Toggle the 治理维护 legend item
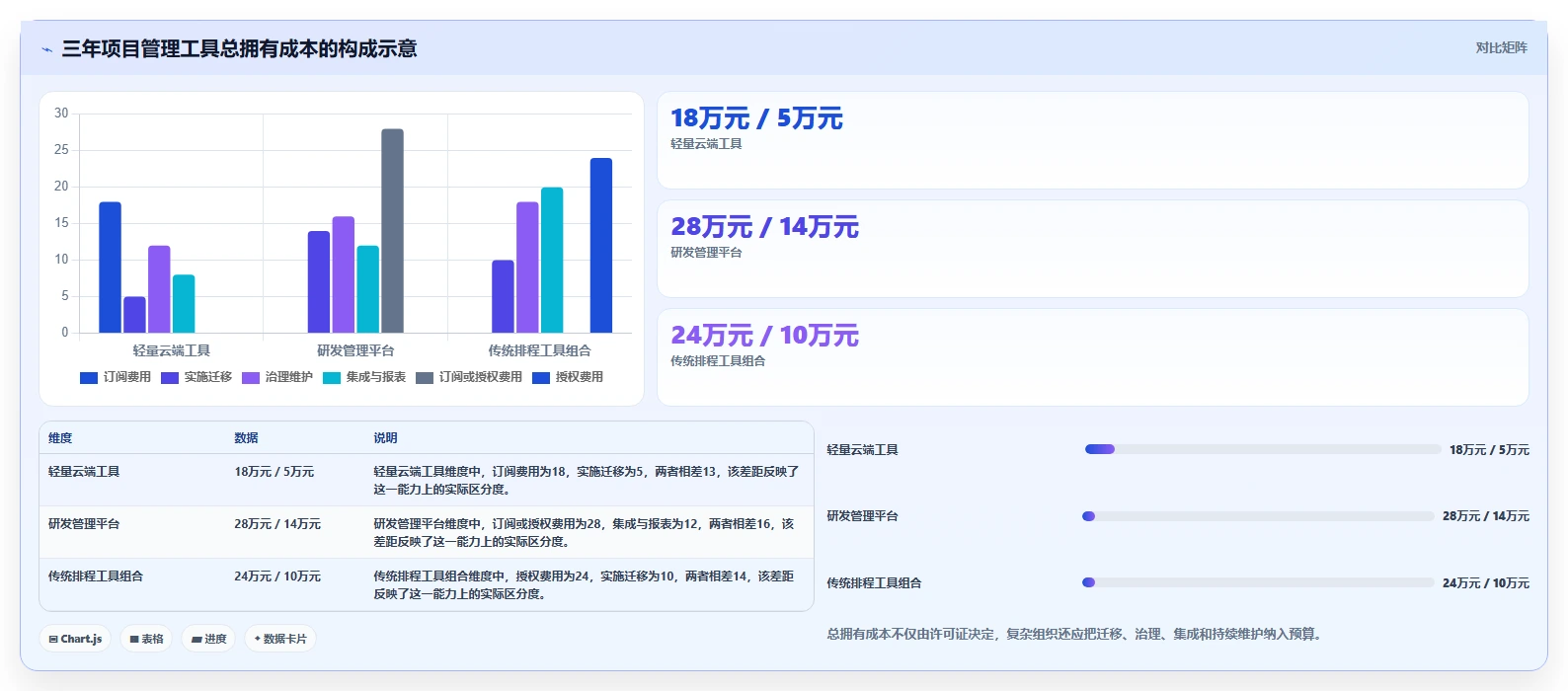1568x691 pixels. pos(277,377)
